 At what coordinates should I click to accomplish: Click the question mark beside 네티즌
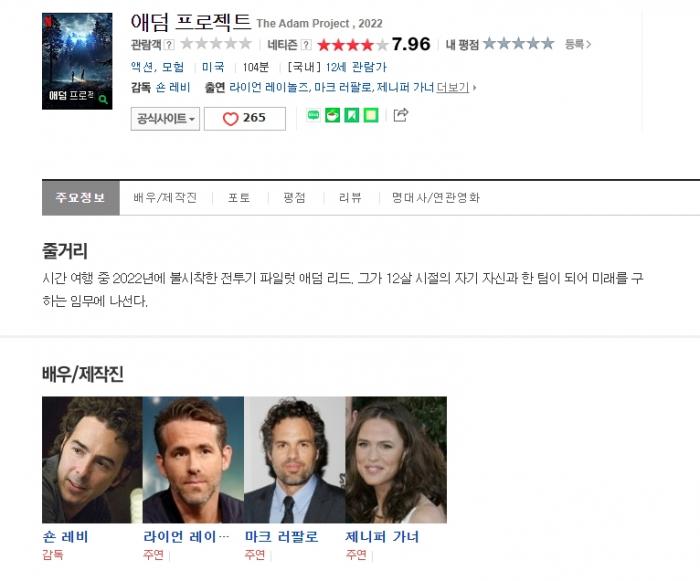pyautogui.click(x=306, y=45)
